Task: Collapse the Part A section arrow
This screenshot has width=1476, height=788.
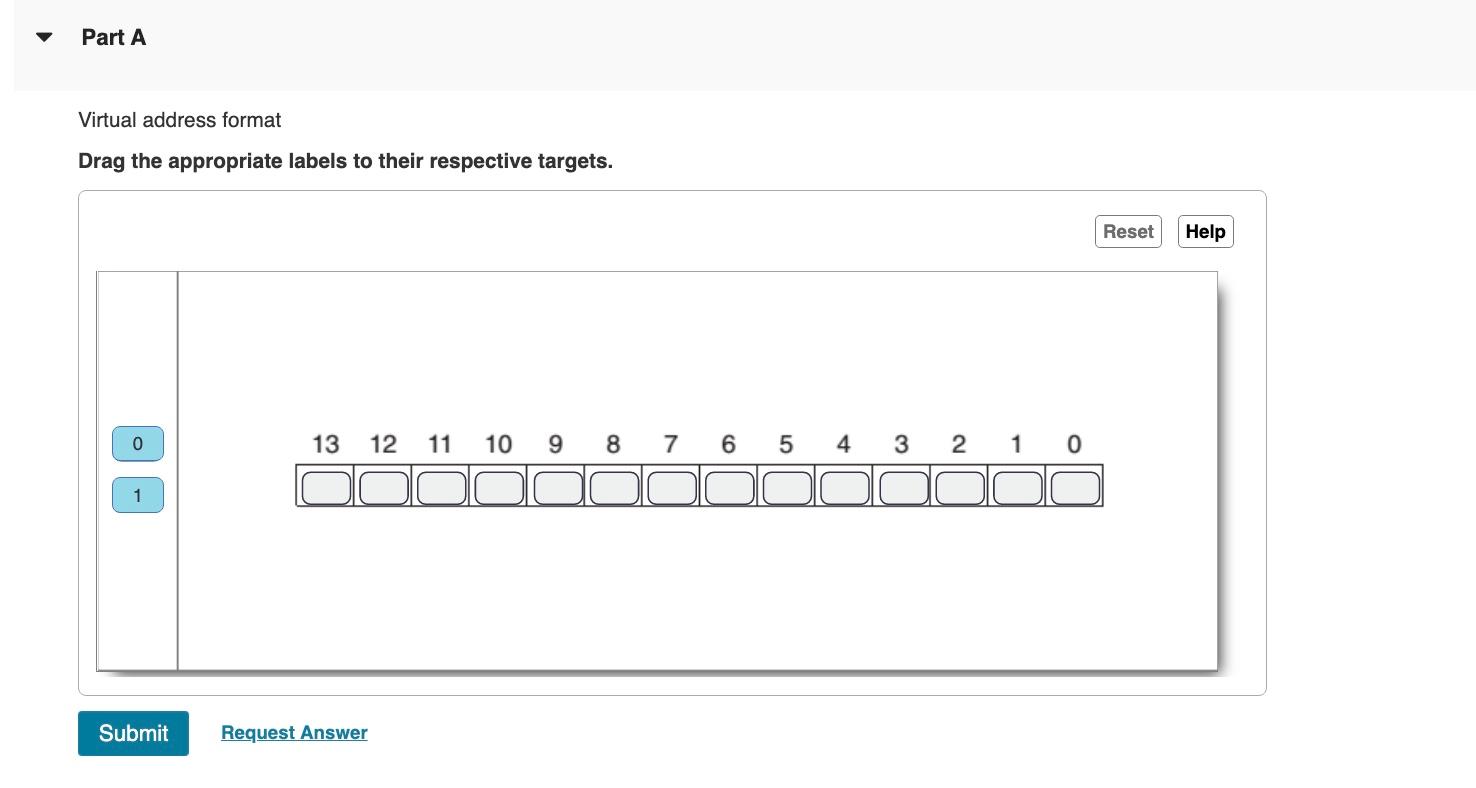Action: [x=44, y=37]
